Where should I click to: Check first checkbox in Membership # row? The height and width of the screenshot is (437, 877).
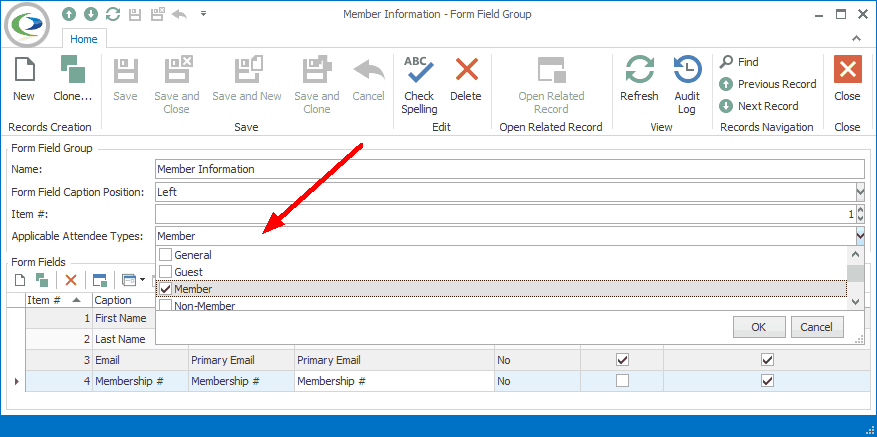pos(622,381)
